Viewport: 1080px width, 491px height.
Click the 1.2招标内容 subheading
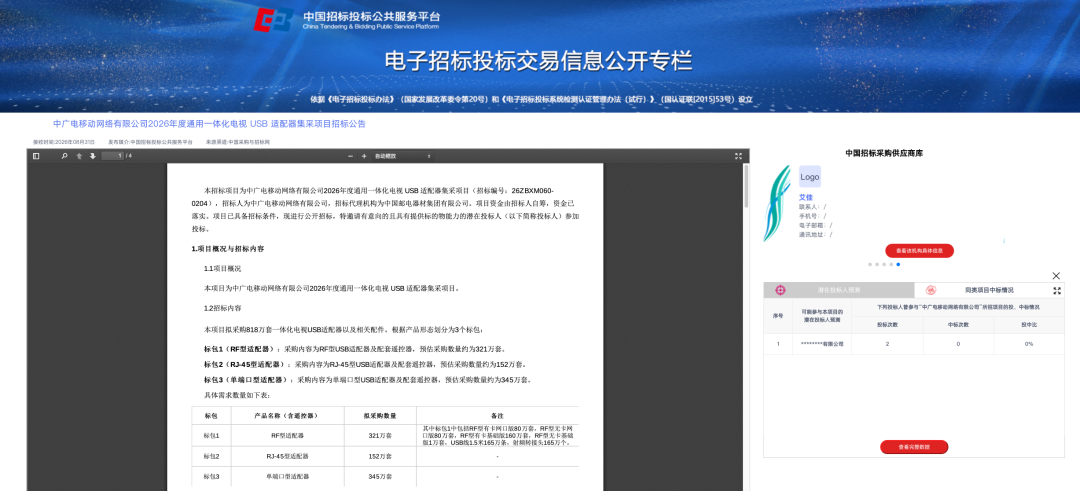point(222,308)
